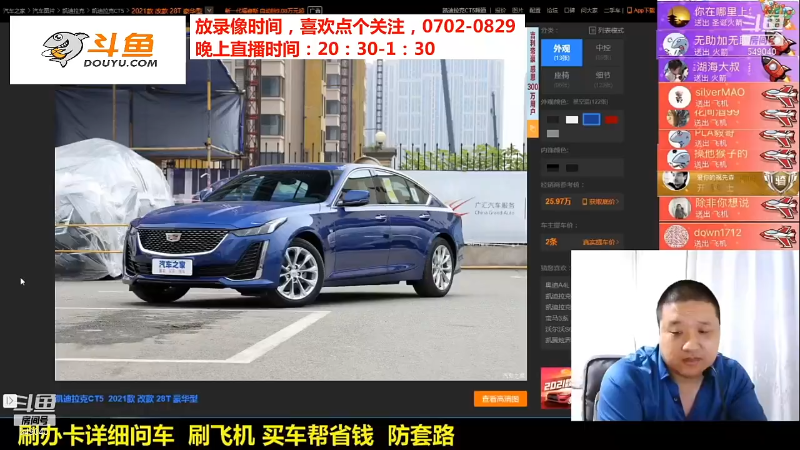800x450 pixels.
Task: Pick the black exterior color swatch
Action: [x=553, y=120]
